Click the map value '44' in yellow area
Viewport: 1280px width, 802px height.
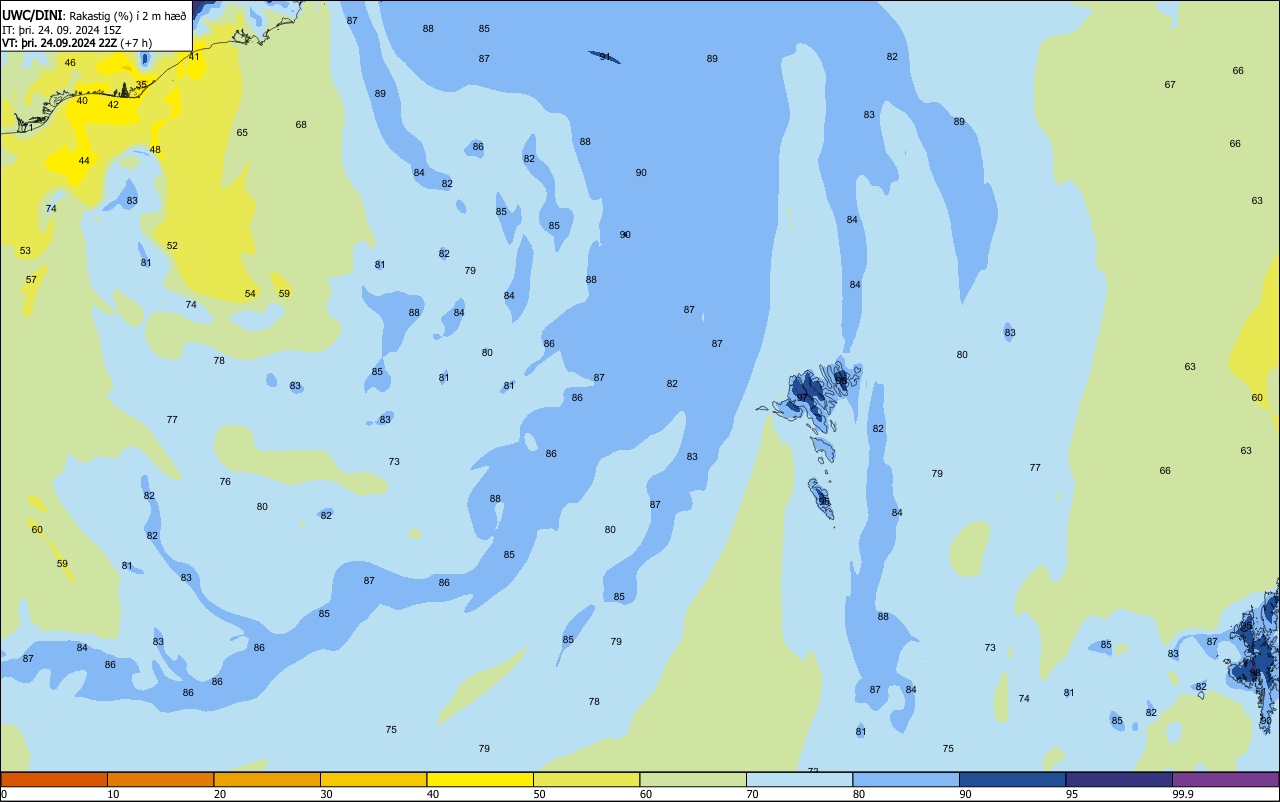[84, 161]
